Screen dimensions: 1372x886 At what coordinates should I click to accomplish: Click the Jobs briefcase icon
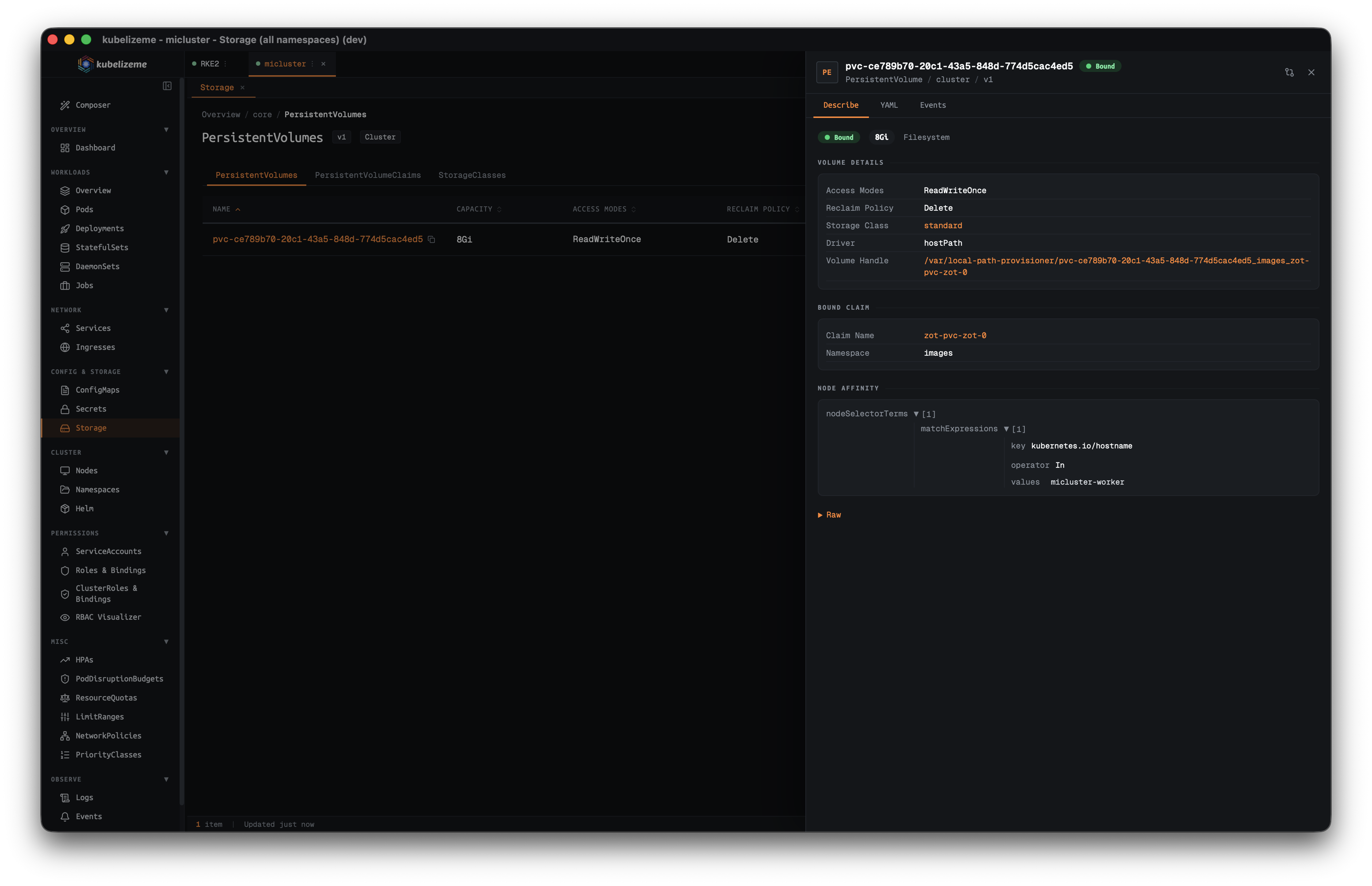coord(65,285)
